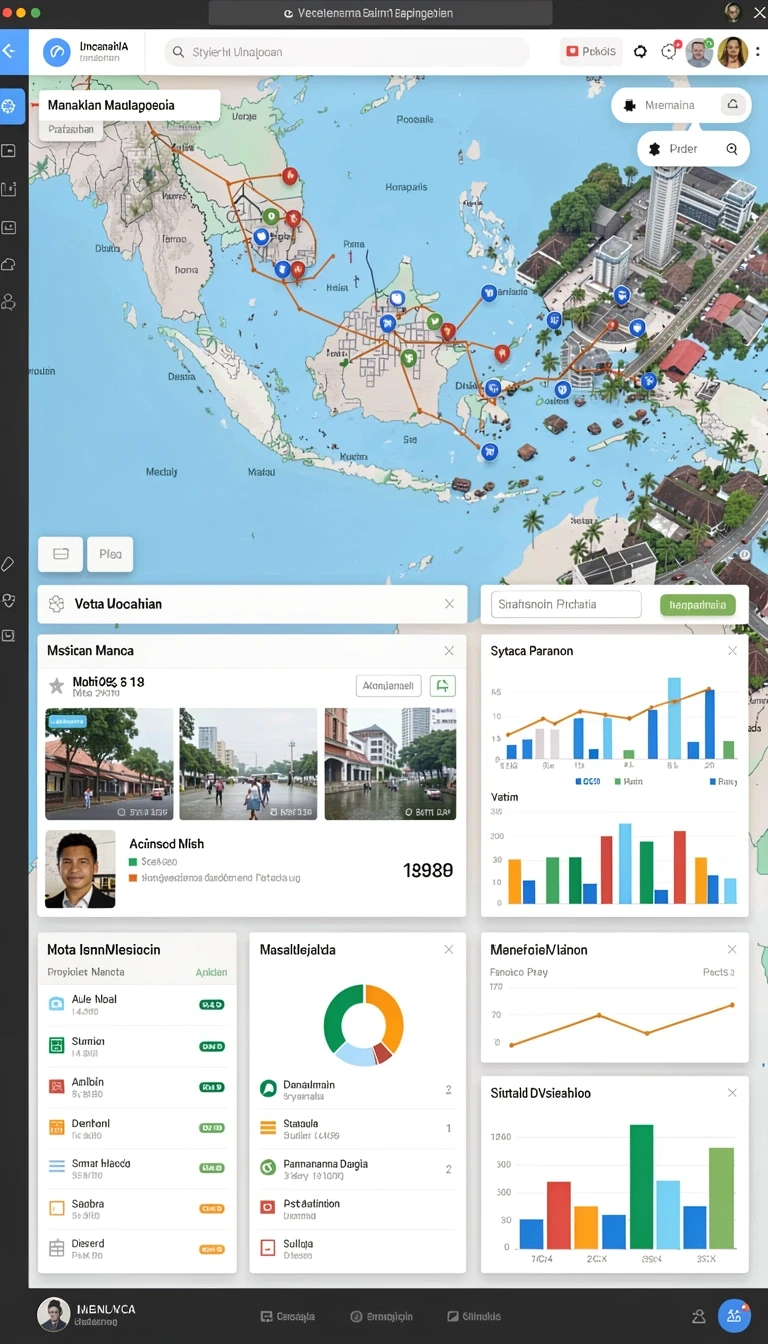Screen dimensions: 768x1344
Task: Select the Pstdatintion list item
Action: (x=357, y=1209)
